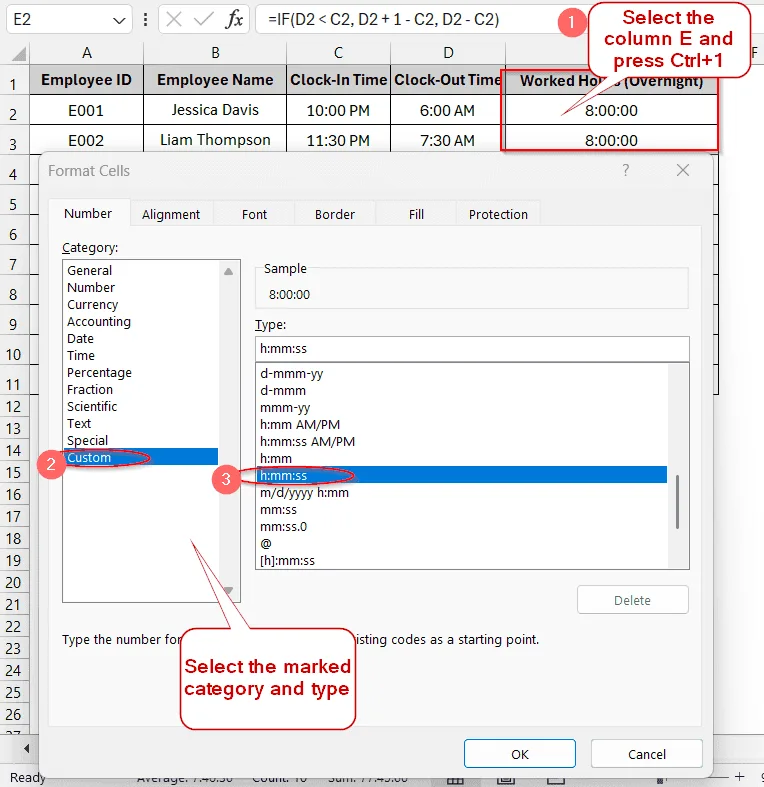Select Accounting category
Viewport: 764px width, 787px height.
pyautogui.click(x=141, y=321)
